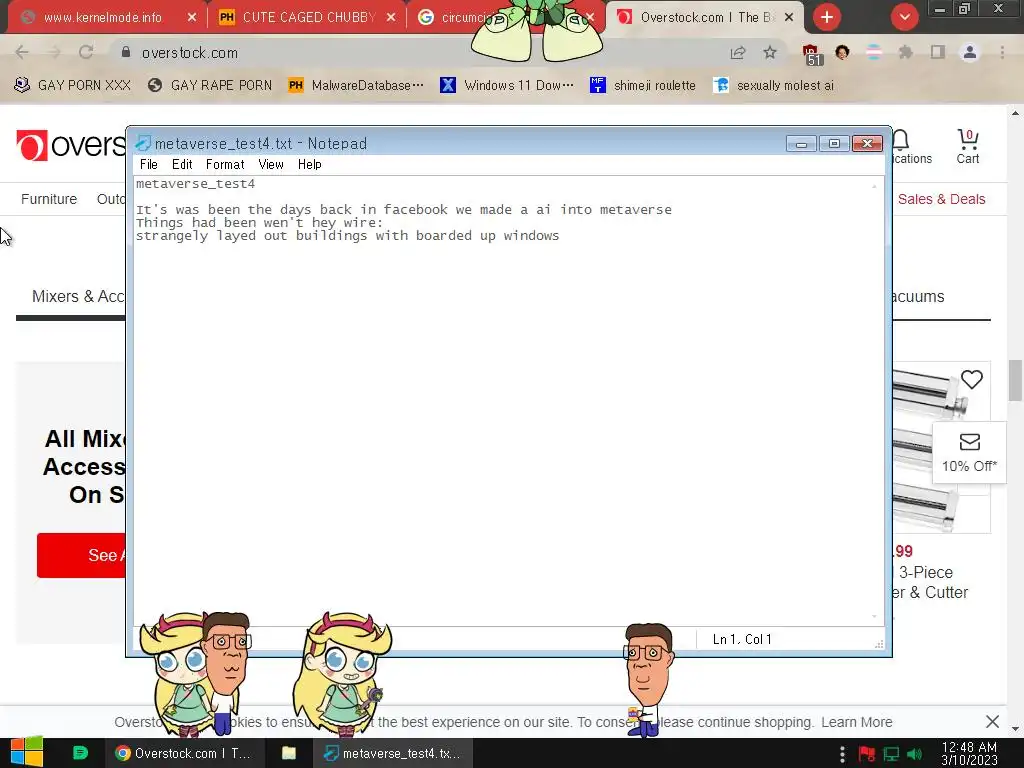Screen dimensions: 1024x768
Task: Open Sales & Deals on Overstock
Action: [941, 199]
